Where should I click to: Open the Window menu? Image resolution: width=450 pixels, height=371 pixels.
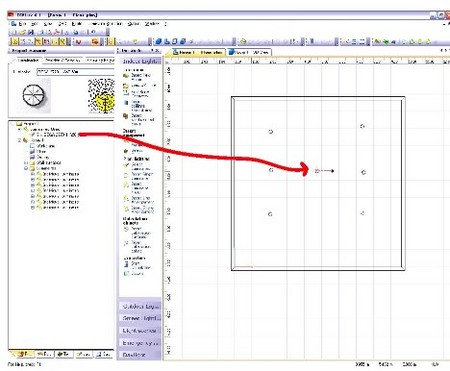(x=152, y=24)
